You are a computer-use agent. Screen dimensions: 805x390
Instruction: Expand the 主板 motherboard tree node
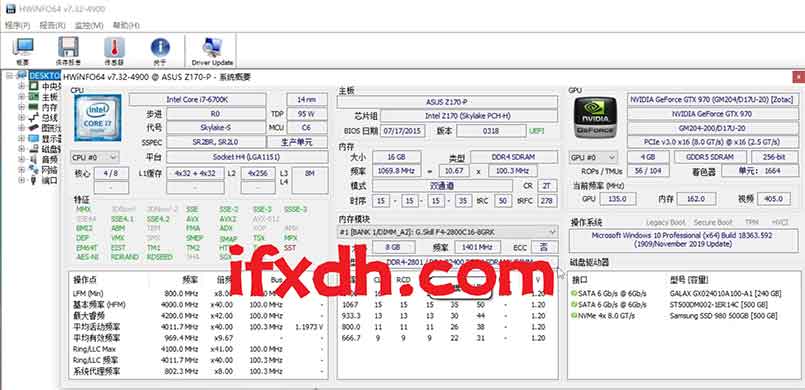point(22,96)
